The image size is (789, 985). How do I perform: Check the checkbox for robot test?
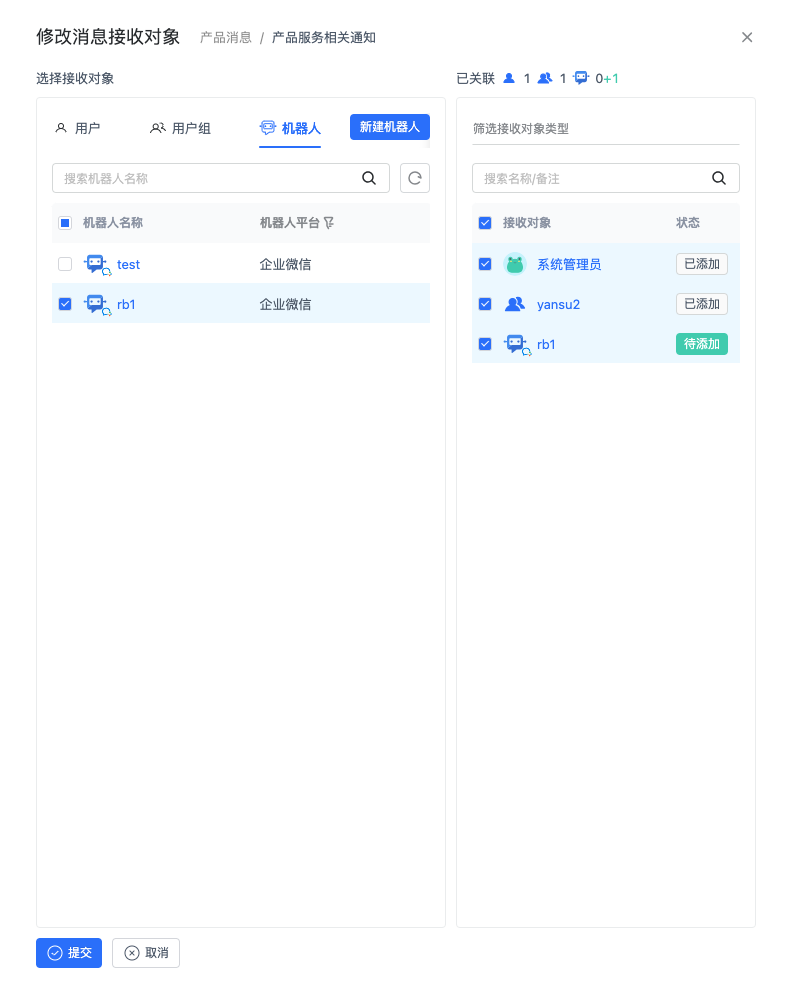click(65, 264)
